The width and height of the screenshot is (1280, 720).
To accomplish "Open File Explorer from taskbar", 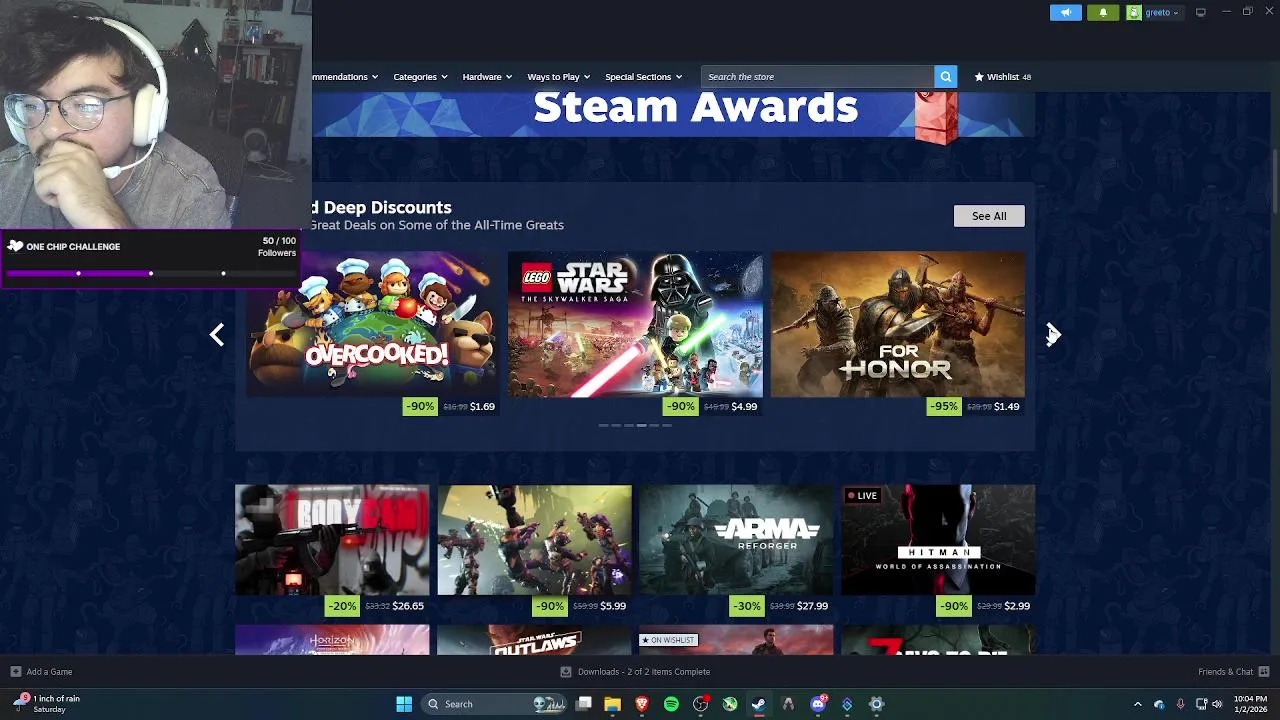I will click(612, 704).
